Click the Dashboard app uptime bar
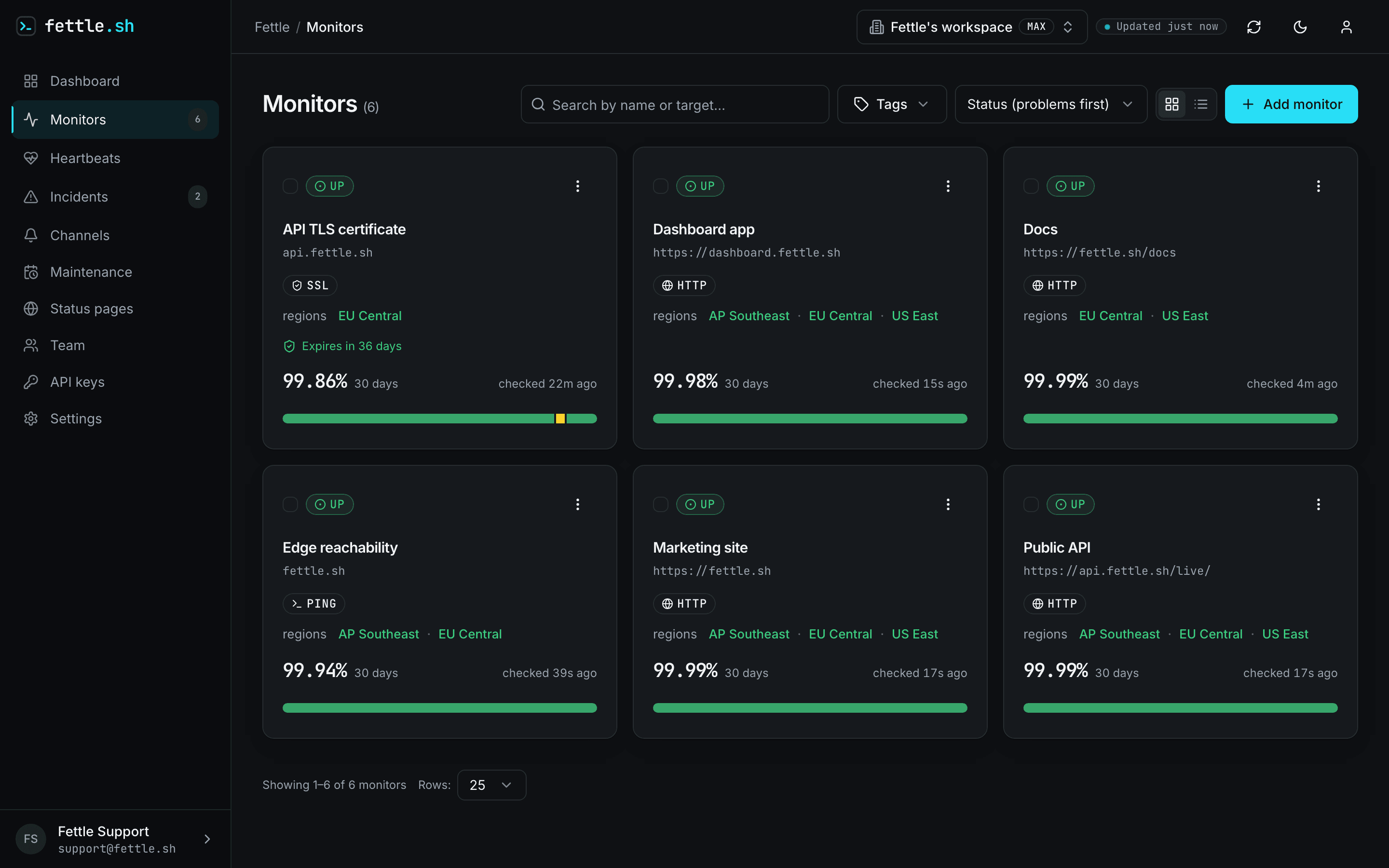 (x=810, y=419)
